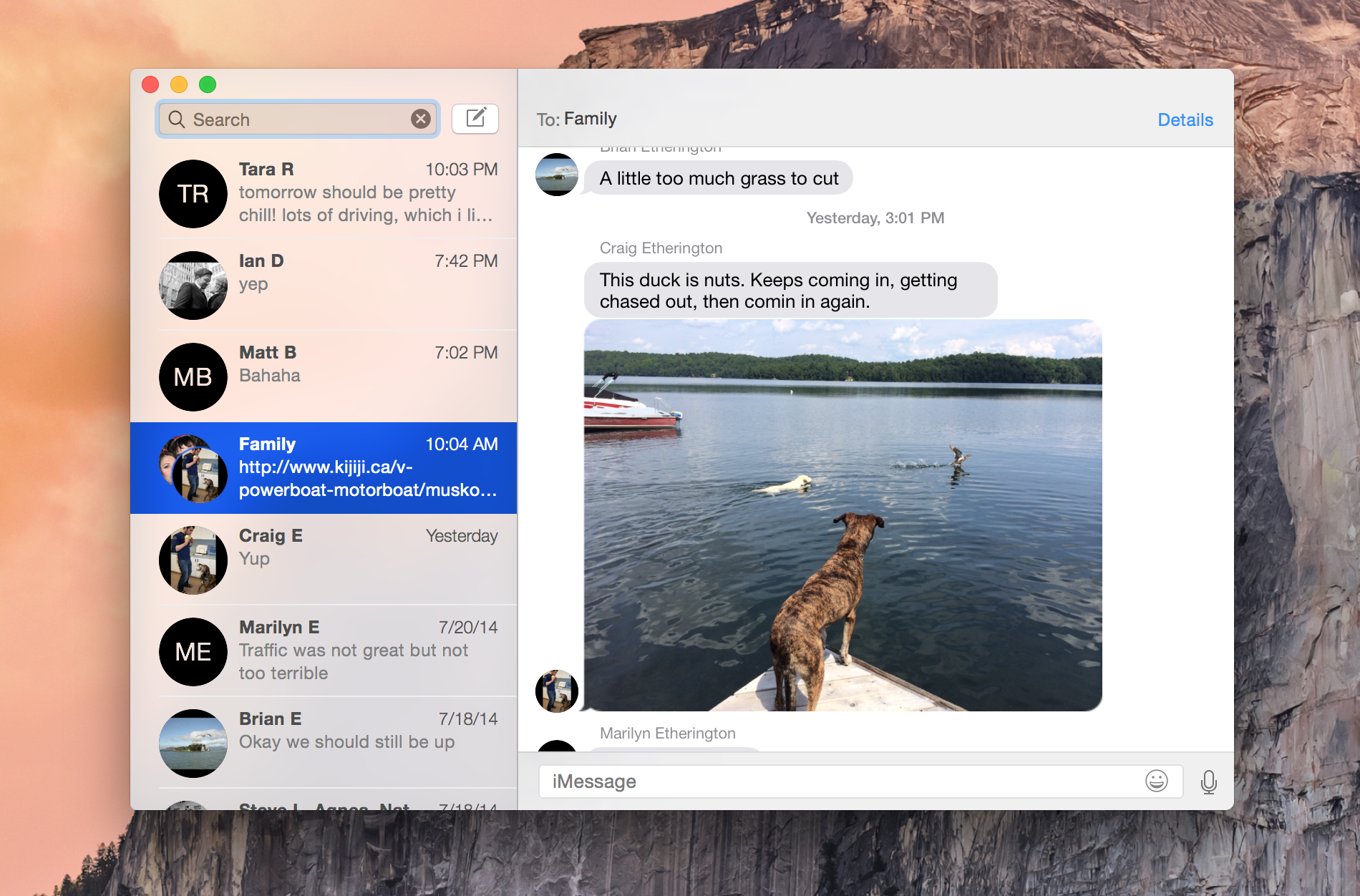This screenshot has width=1360, height=896.
Task: Open Brian E conversation by his name
Action: point(271,719)
